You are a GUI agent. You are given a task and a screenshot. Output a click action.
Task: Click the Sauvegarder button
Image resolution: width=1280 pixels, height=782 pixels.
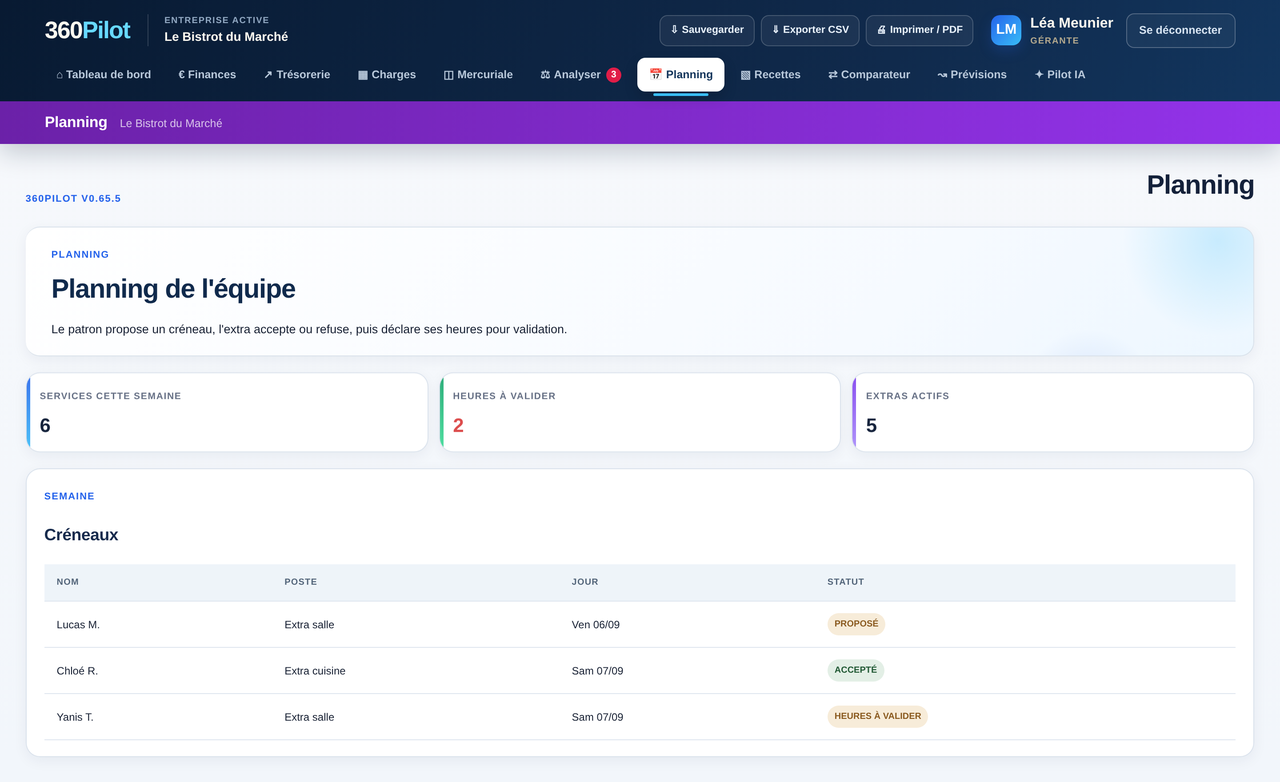pos(707,30)
